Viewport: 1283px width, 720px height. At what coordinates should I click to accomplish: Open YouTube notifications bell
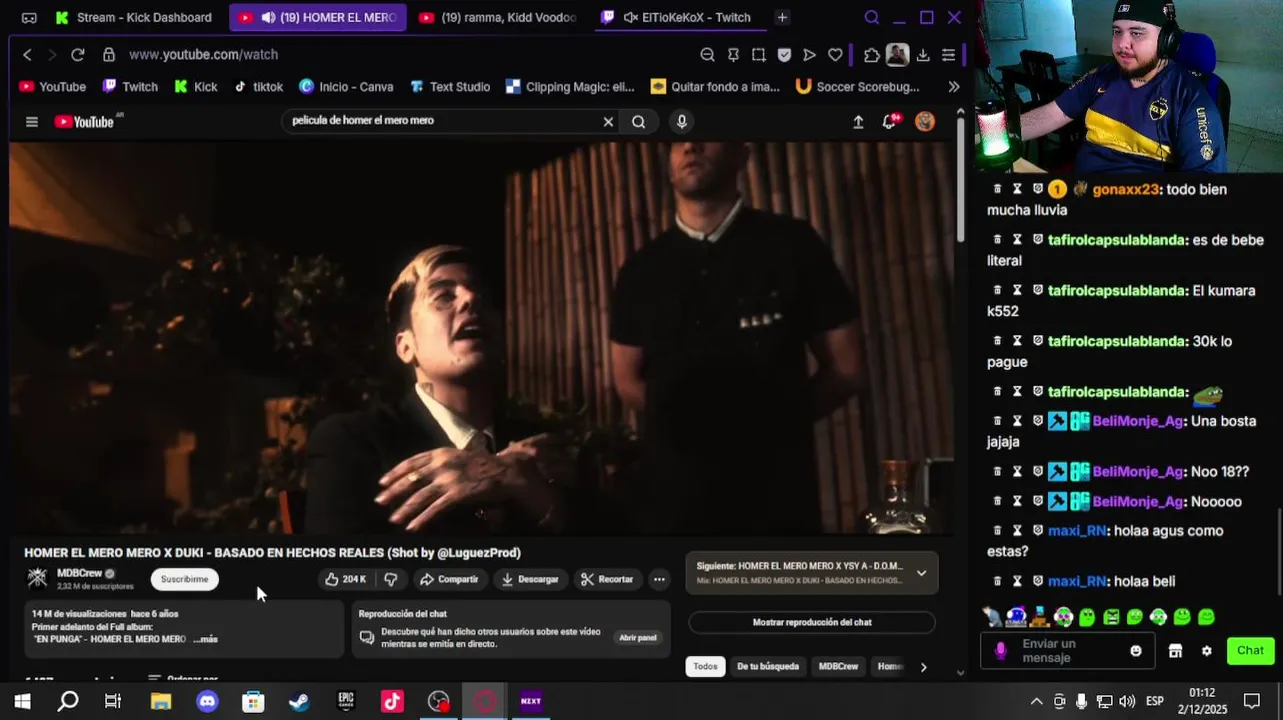pos(889,122)
